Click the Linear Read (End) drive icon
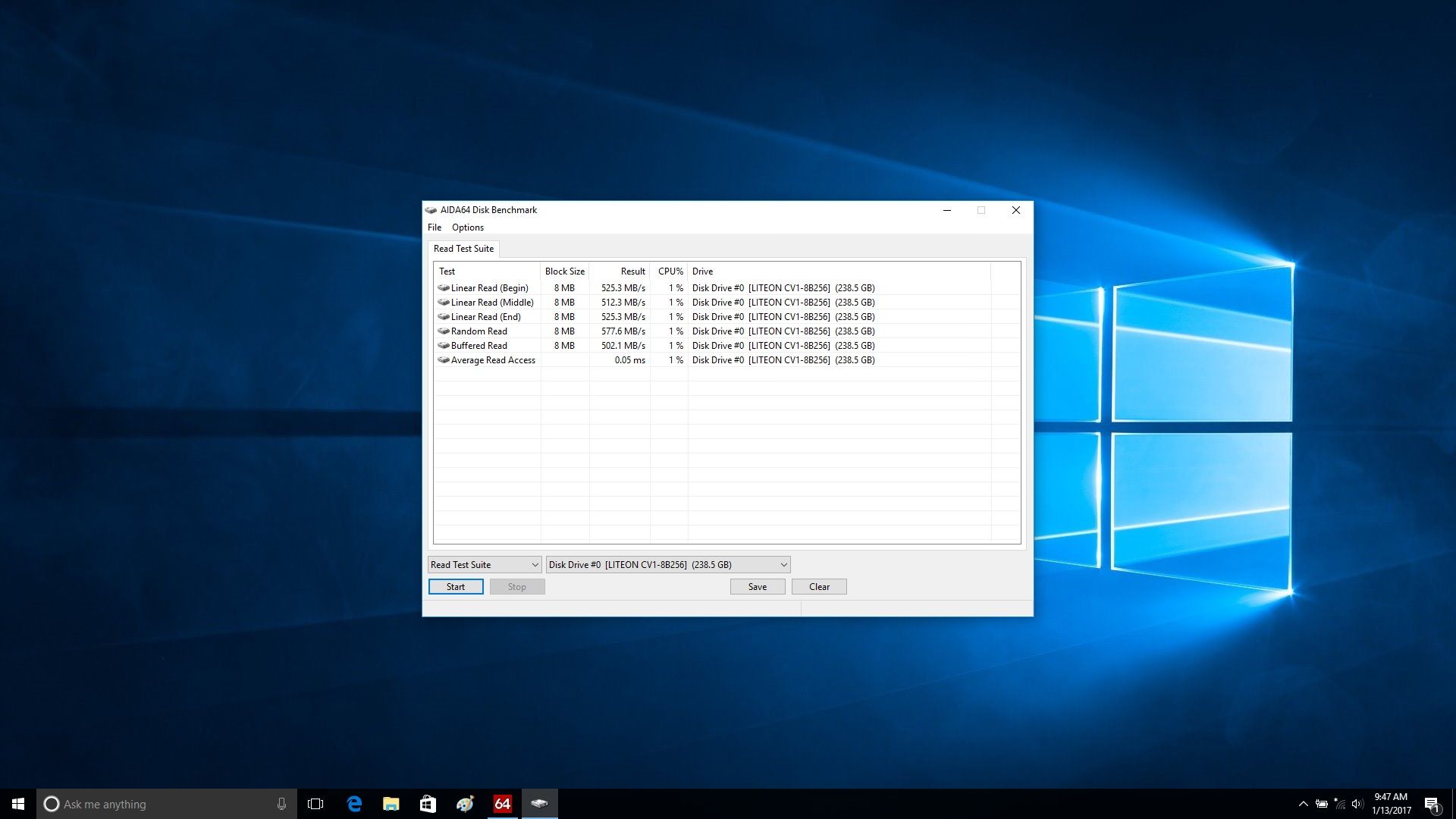Viewport: 1456px width, 819px height. (x=444, y=316)
